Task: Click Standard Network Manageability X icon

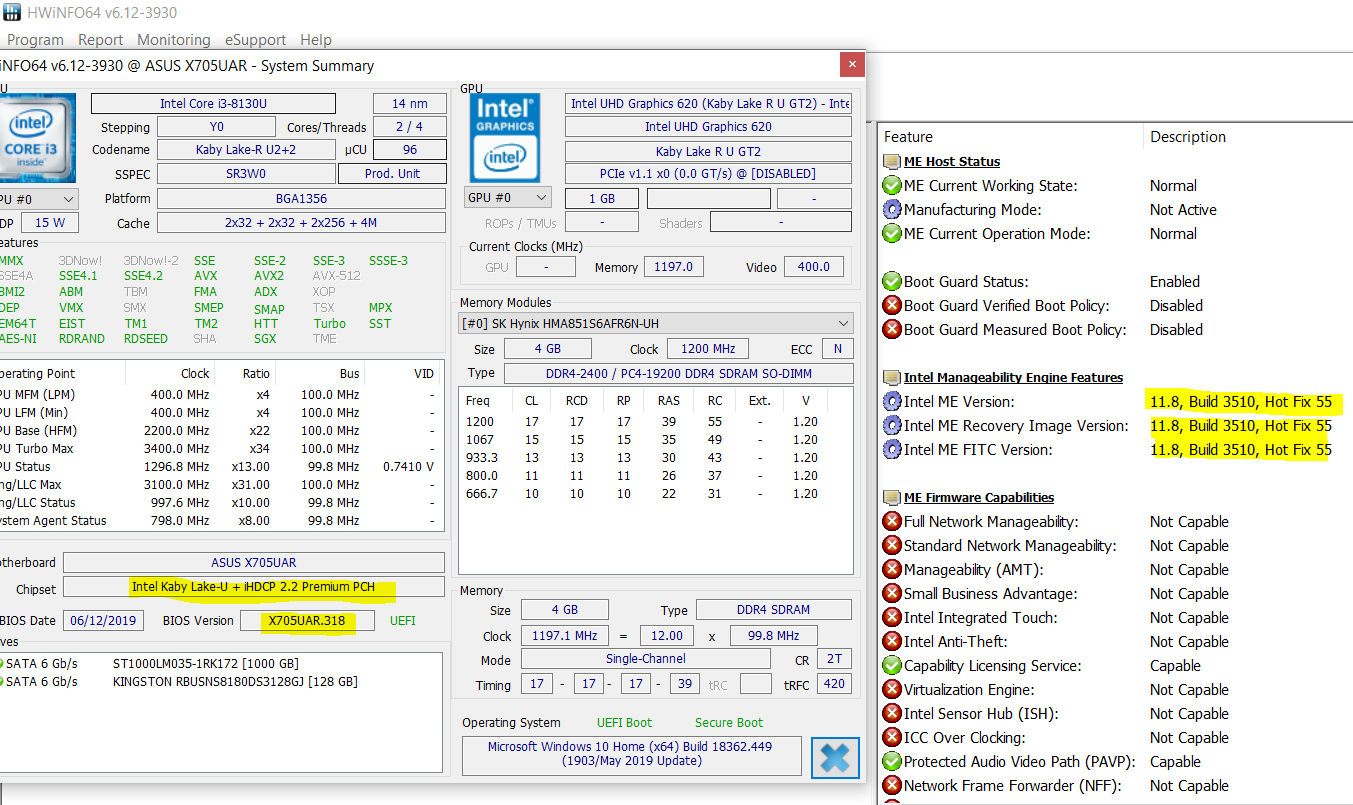Action: pos(892,546)
